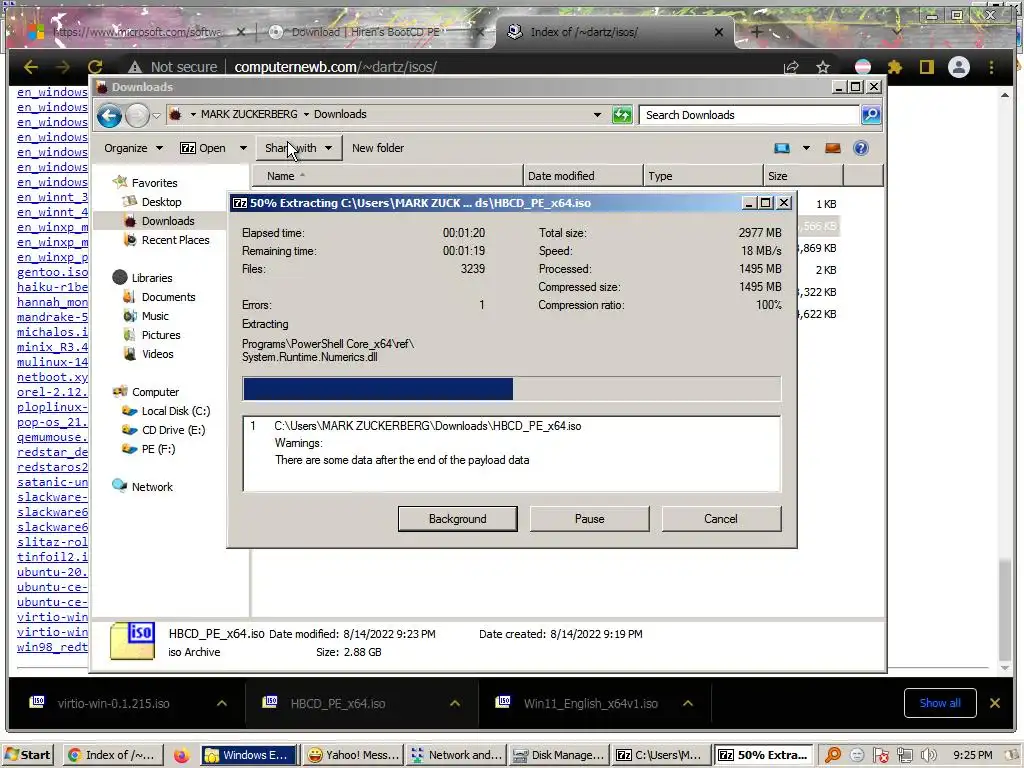Click the Search Downloads magnifier icon
The width and height of the screenshot is (1024, 768).
pyautogui.click(x=871, y=115)
